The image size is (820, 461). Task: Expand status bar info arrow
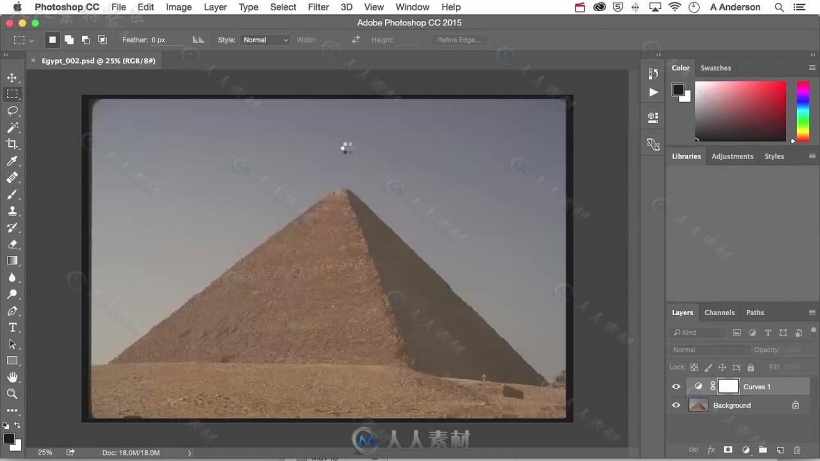[x=189, y=453]
